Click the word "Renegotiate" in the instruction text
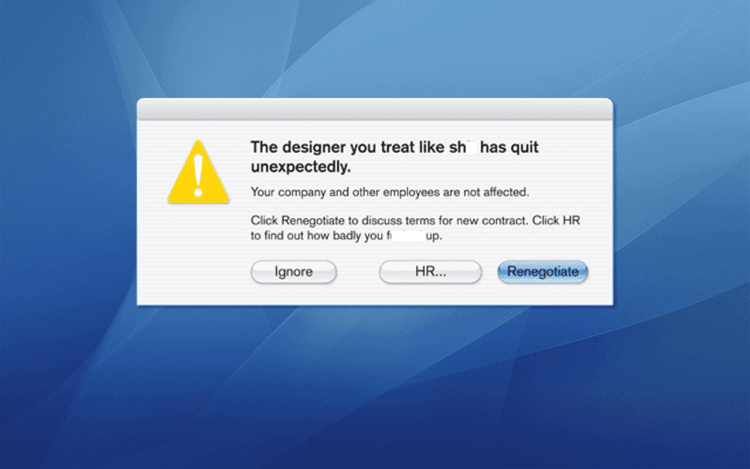Viewport: 750px width, 469px height. (313, 221)
